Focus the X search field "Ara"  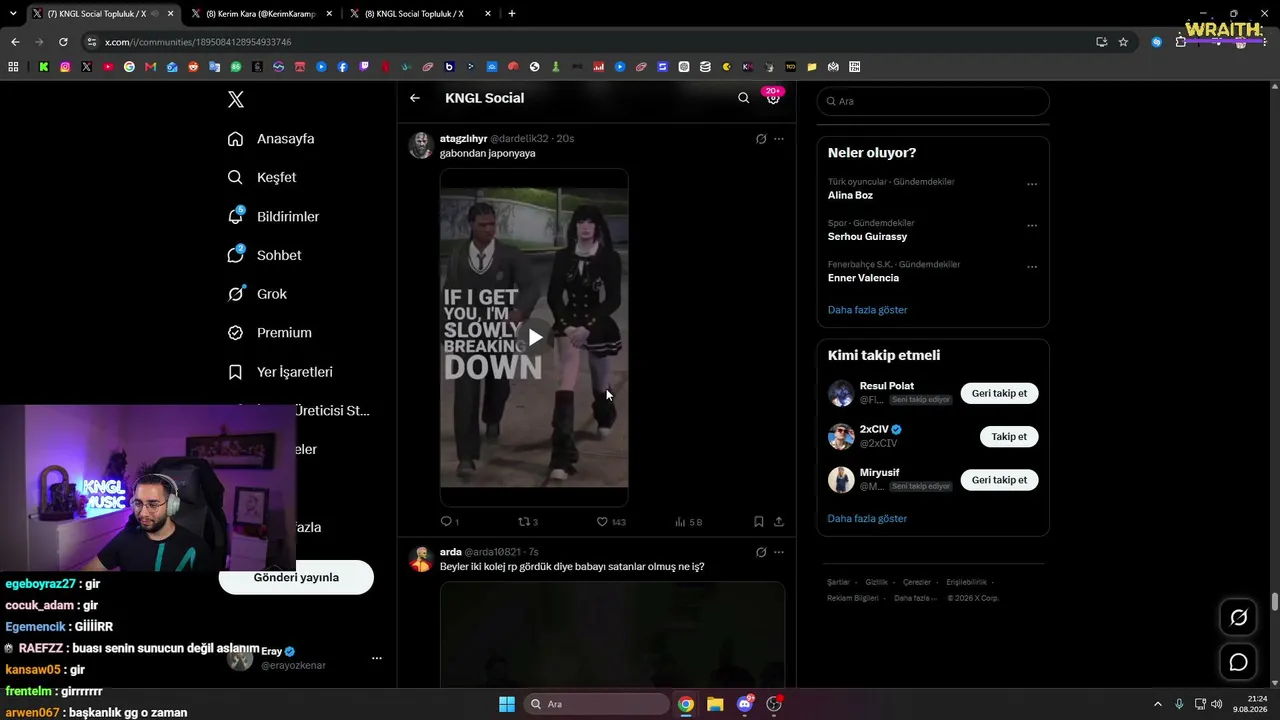[933, 101]
